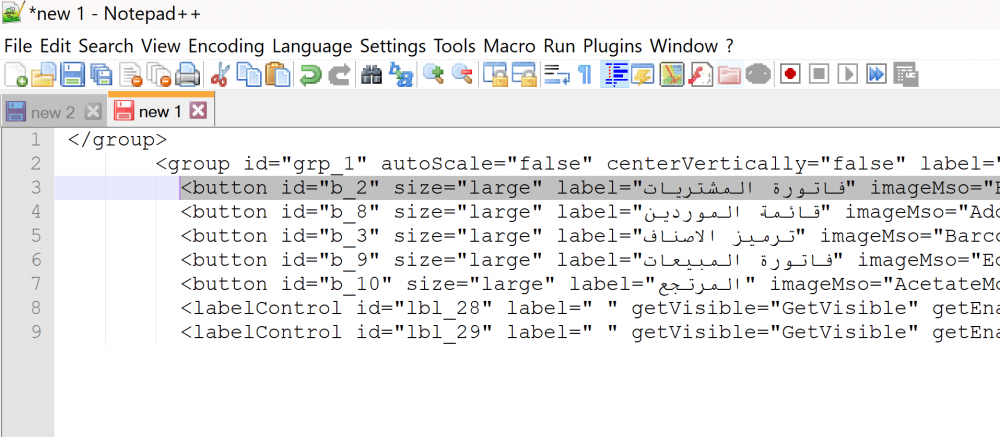Click the Save All icon
Viewport: 1000px width, 437px height.
coord(101,74)
